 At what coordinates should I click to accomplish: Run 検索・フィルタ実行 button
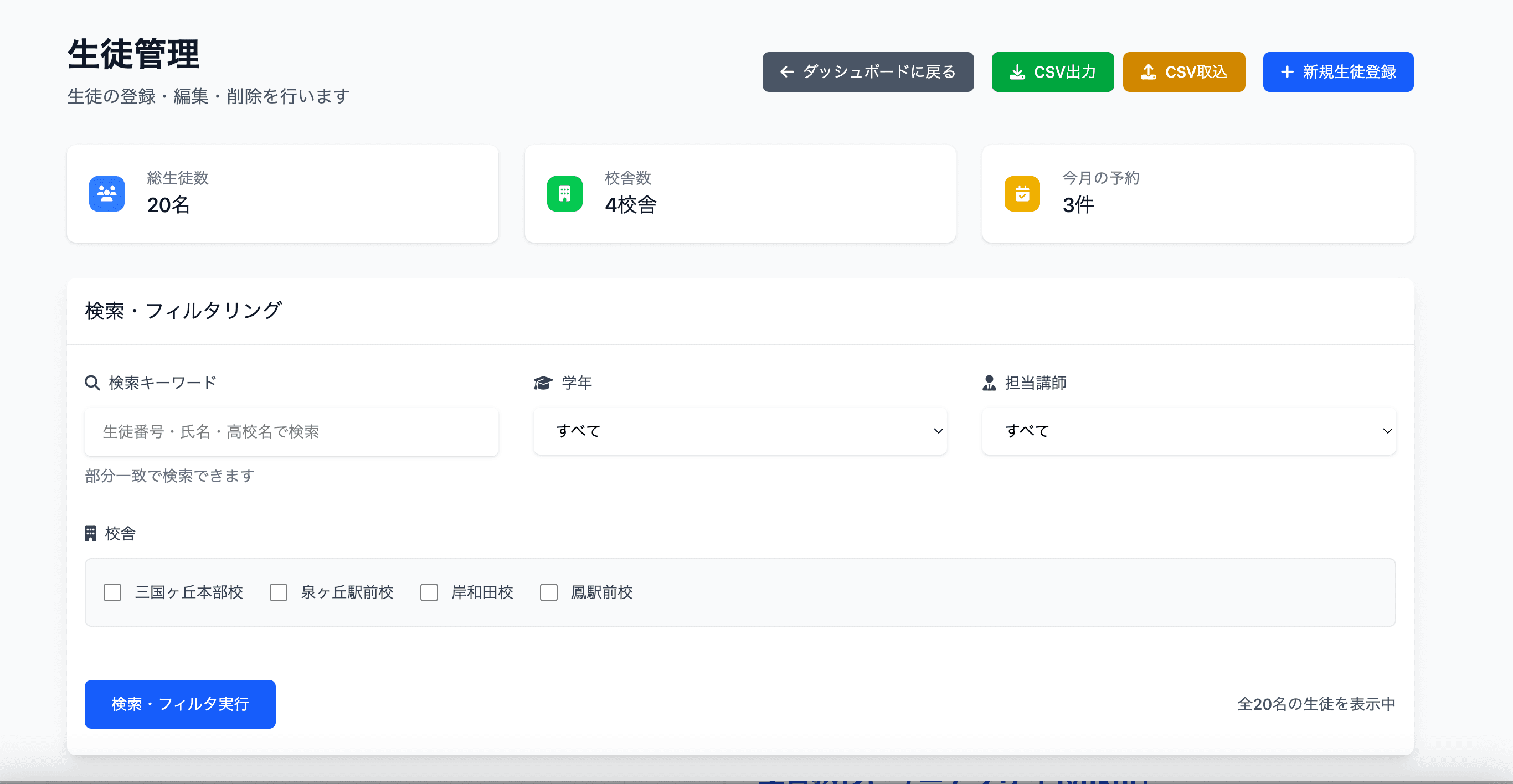point(180,704)
